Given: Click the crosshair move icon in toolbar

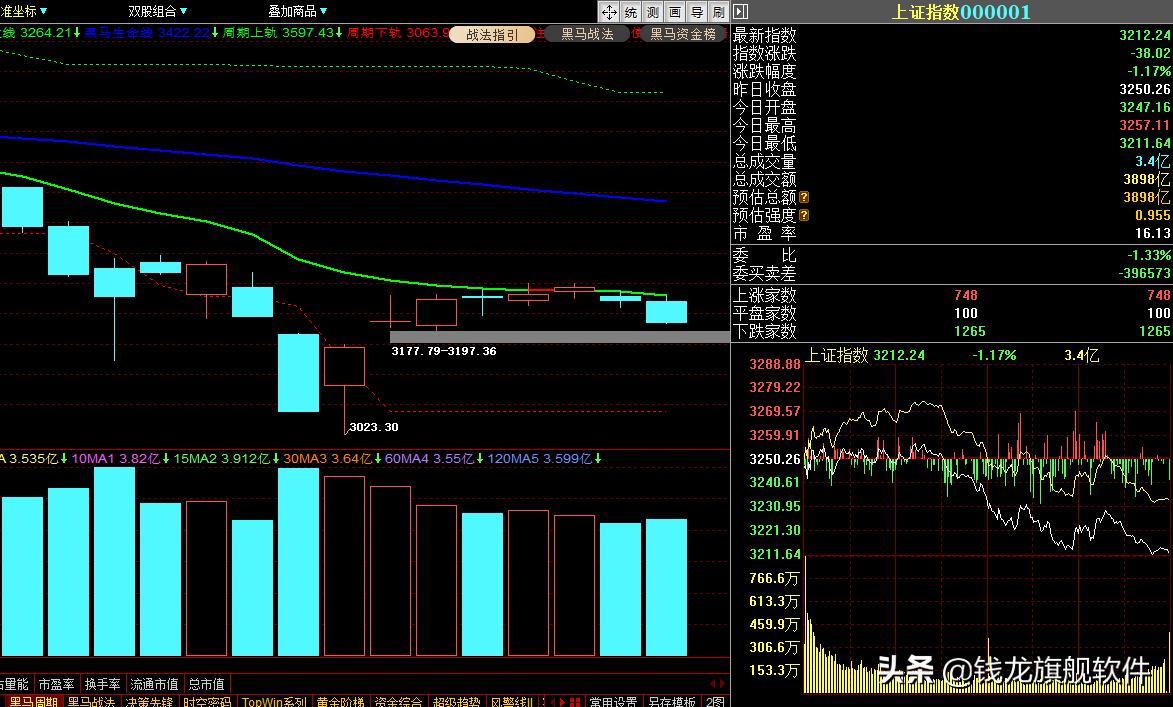Looking at the screenshot, I should point(609,12).
